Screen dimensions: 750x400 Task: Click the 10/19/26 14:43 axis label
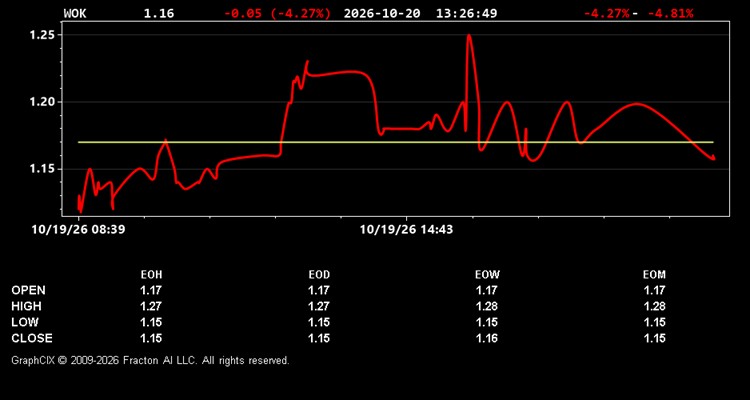(406, 230)
